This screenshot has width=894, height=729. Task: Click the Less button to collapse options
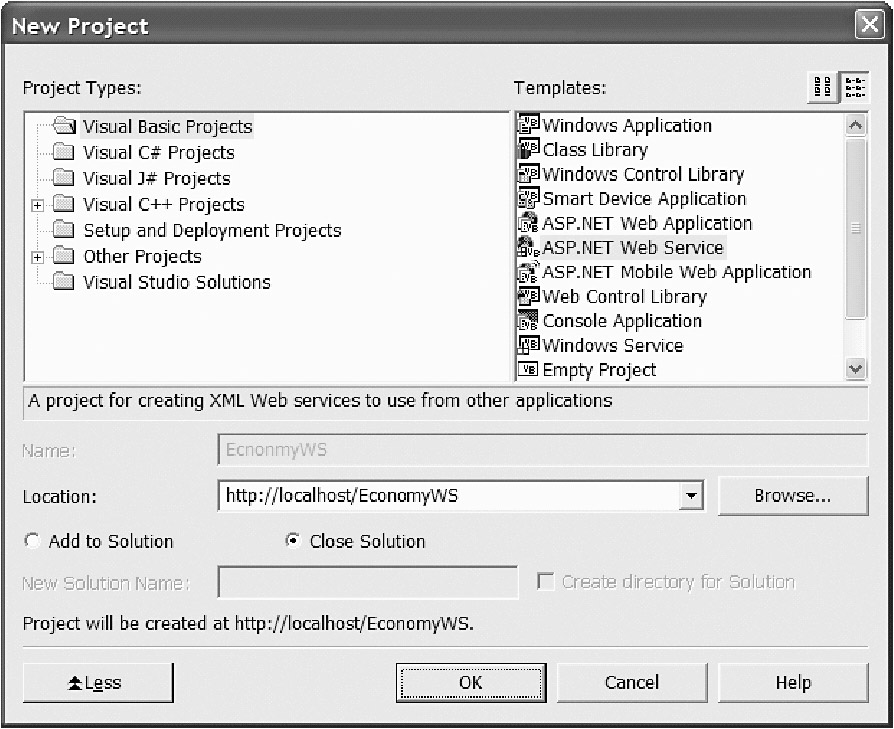[x=98, y=683]
